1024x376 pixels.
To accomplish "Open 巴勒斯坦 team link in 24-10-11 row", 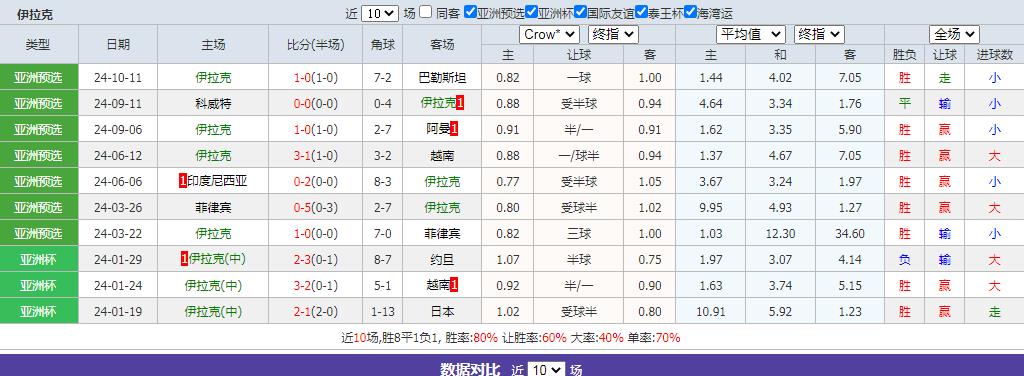I will coord(442,78).
